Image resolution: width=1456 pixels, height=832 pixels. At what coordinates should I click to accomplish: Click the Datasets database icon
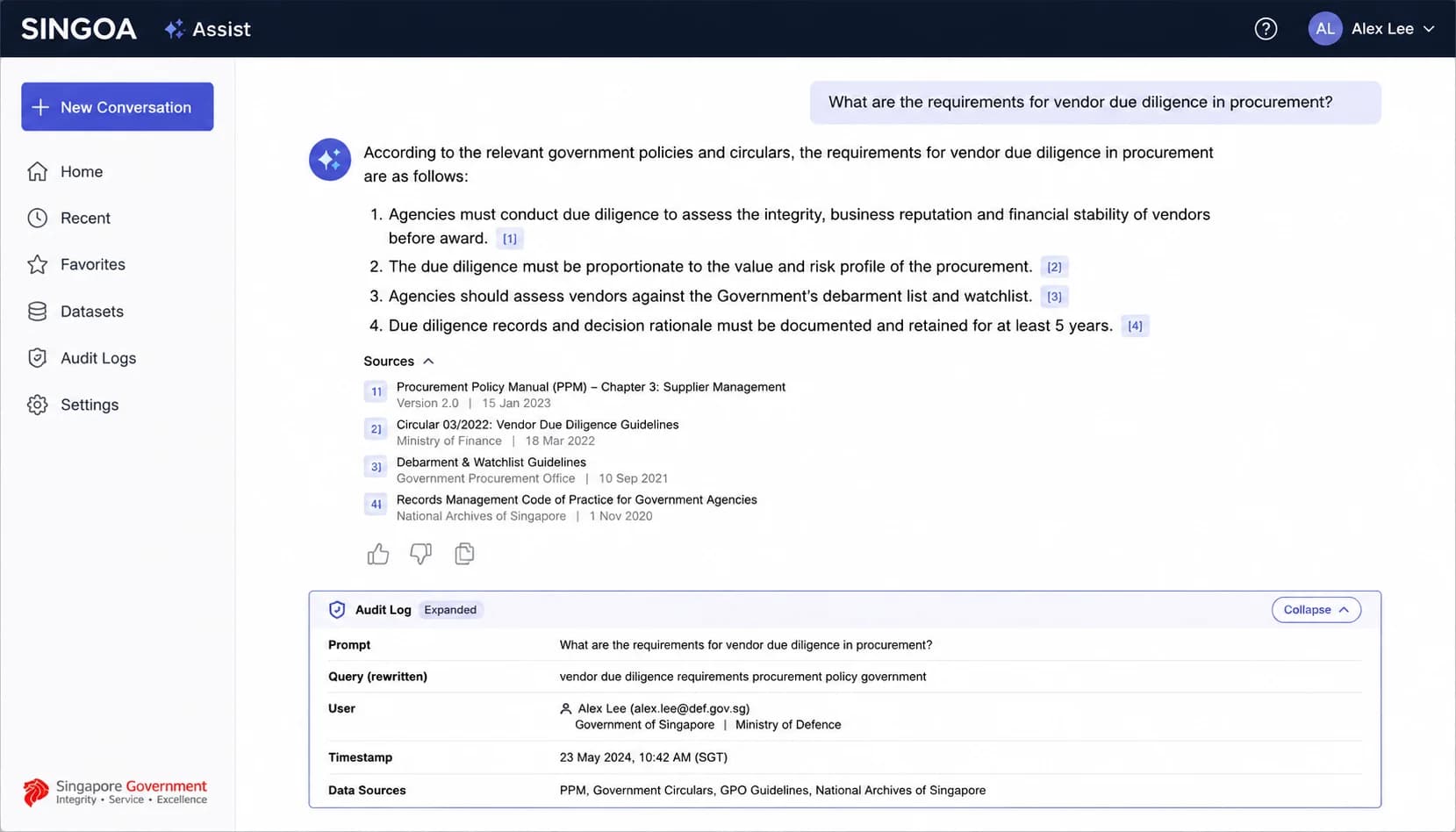(37, 312)
